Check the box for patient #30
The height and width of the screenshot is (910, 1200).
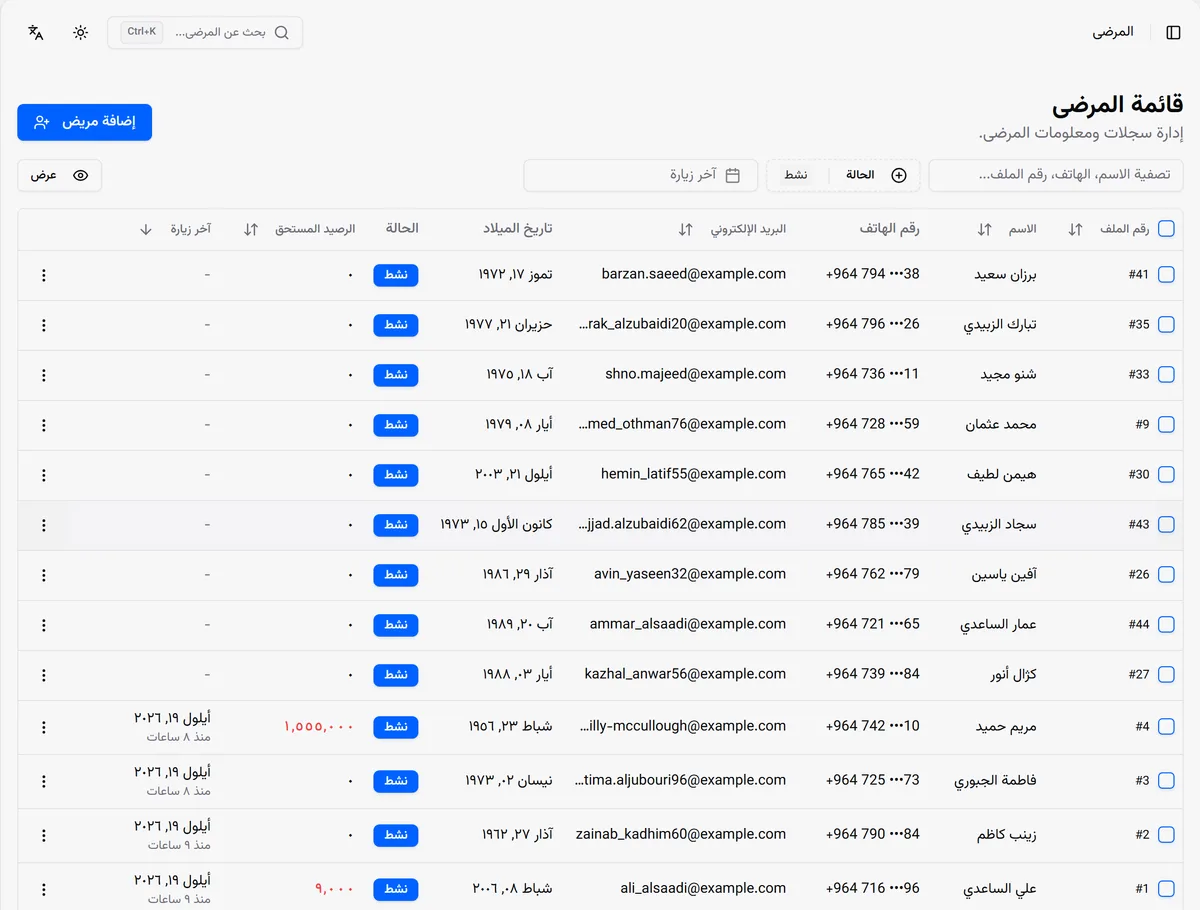click(1166, 475)
